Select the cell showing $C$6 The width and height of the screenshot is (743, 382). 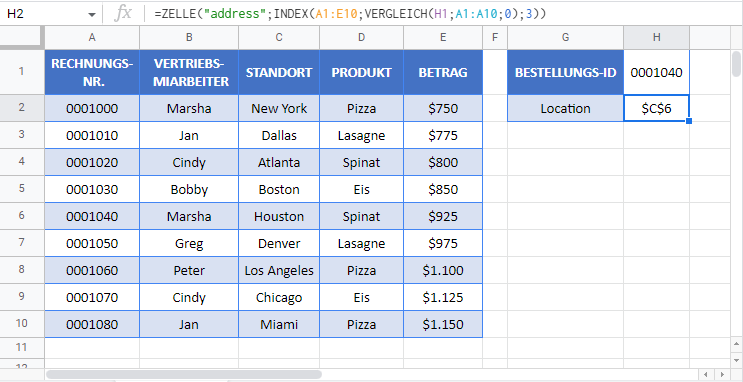click(656, 109)
